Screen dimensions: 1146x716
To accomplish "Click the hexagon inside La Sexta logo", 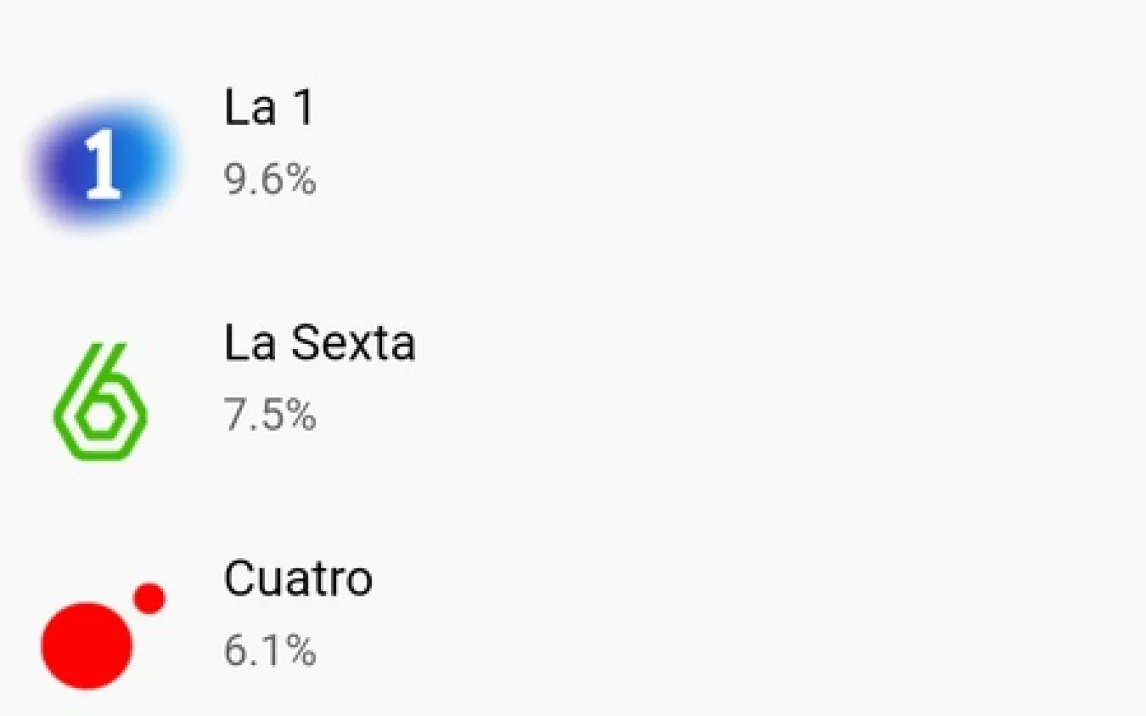I will 100,420.
